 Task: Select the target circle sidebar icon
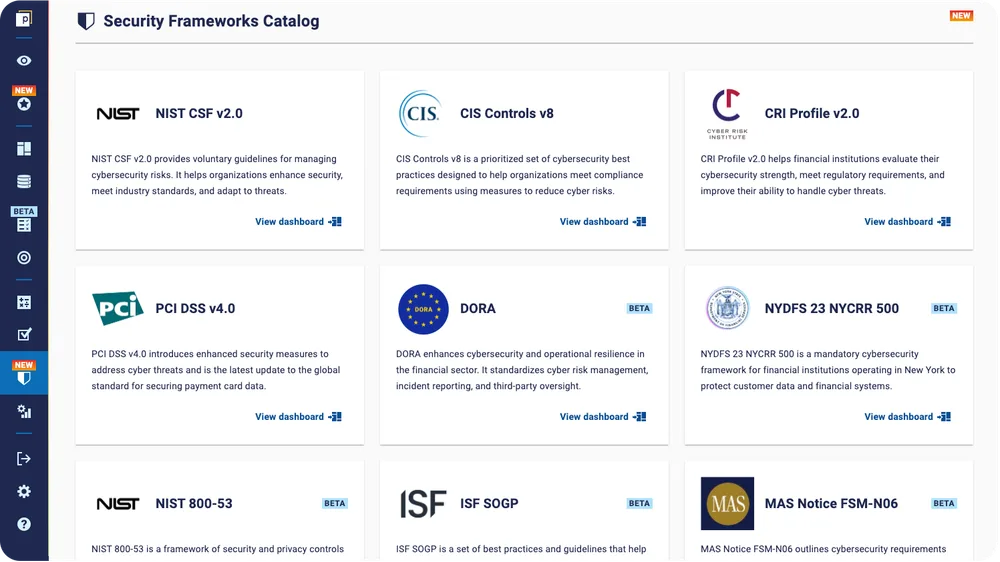tap(24, 258)
